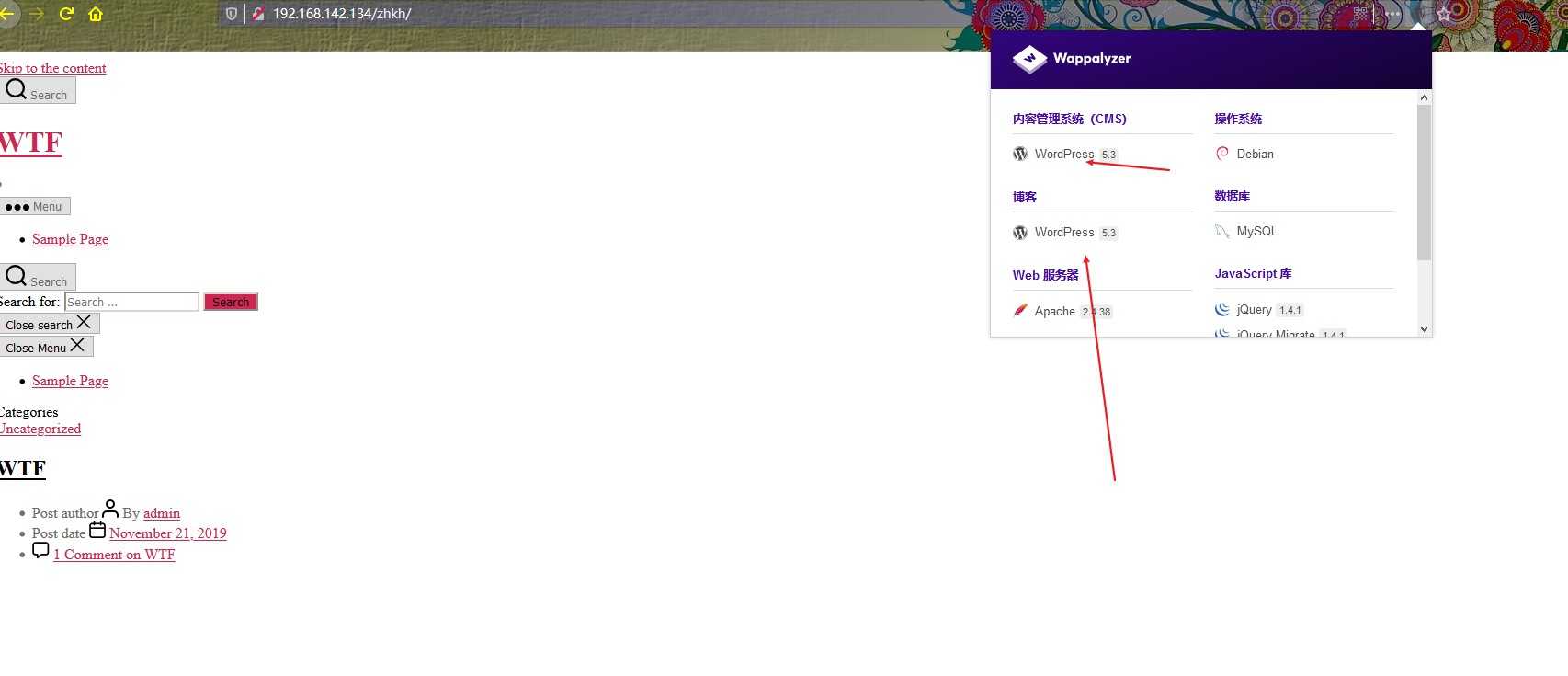Open the November 21, 2019 date link

tap(168, 533)
